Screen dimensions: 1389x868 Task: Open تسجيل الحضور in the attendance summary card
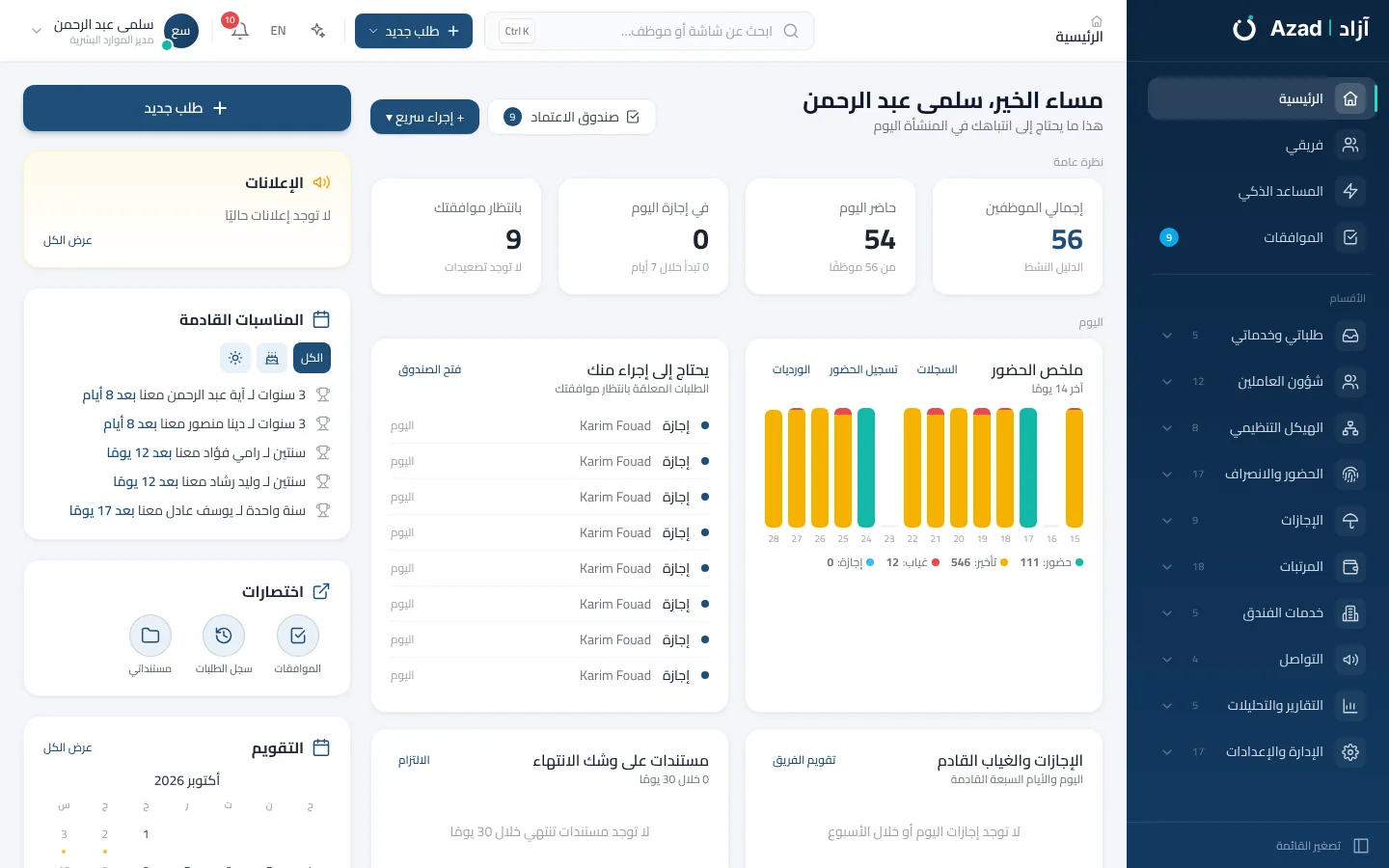pos(863,369)
